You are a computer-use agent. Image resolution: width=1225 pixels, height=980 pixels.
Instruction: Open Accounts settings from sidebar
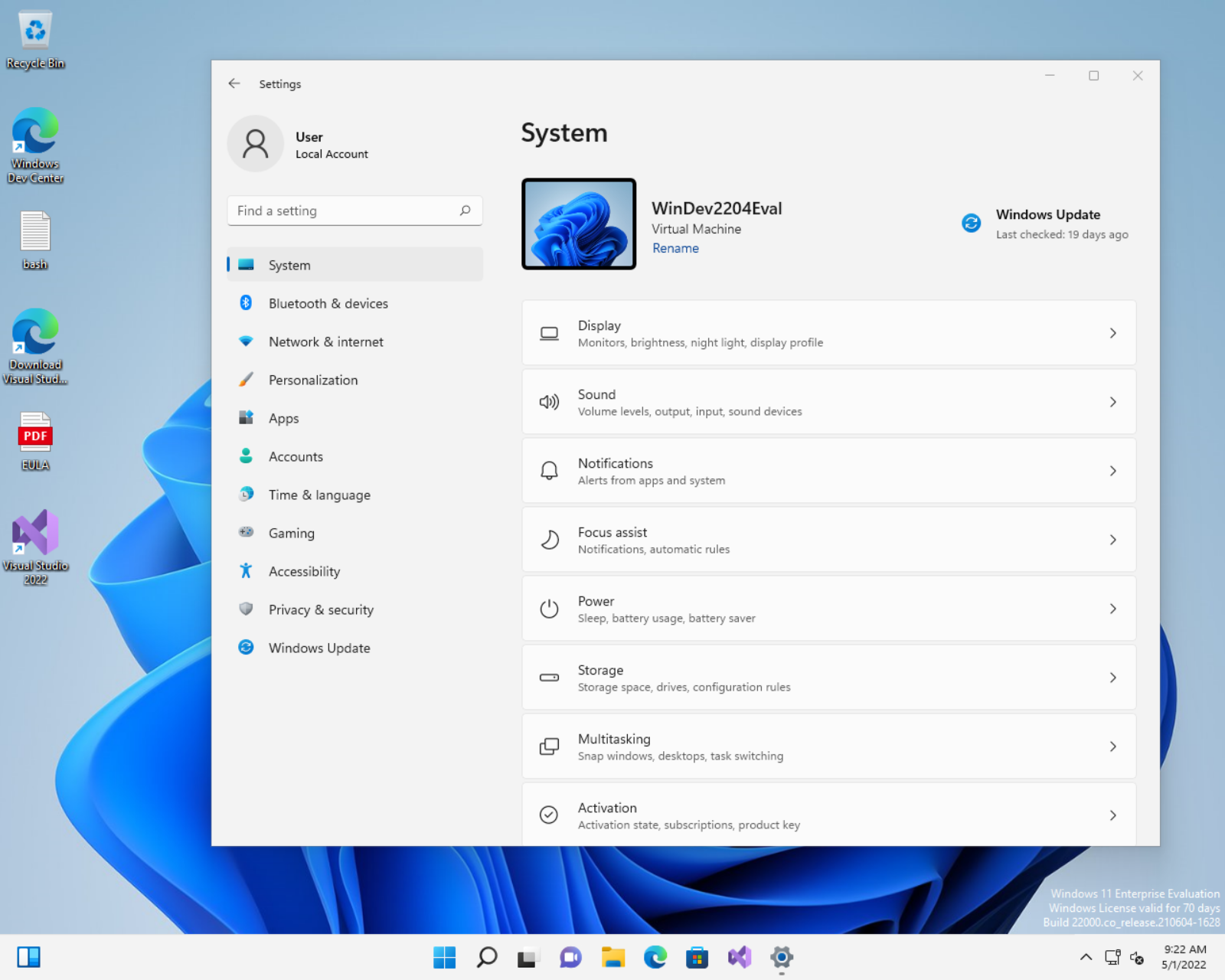(x=296, y=456)
